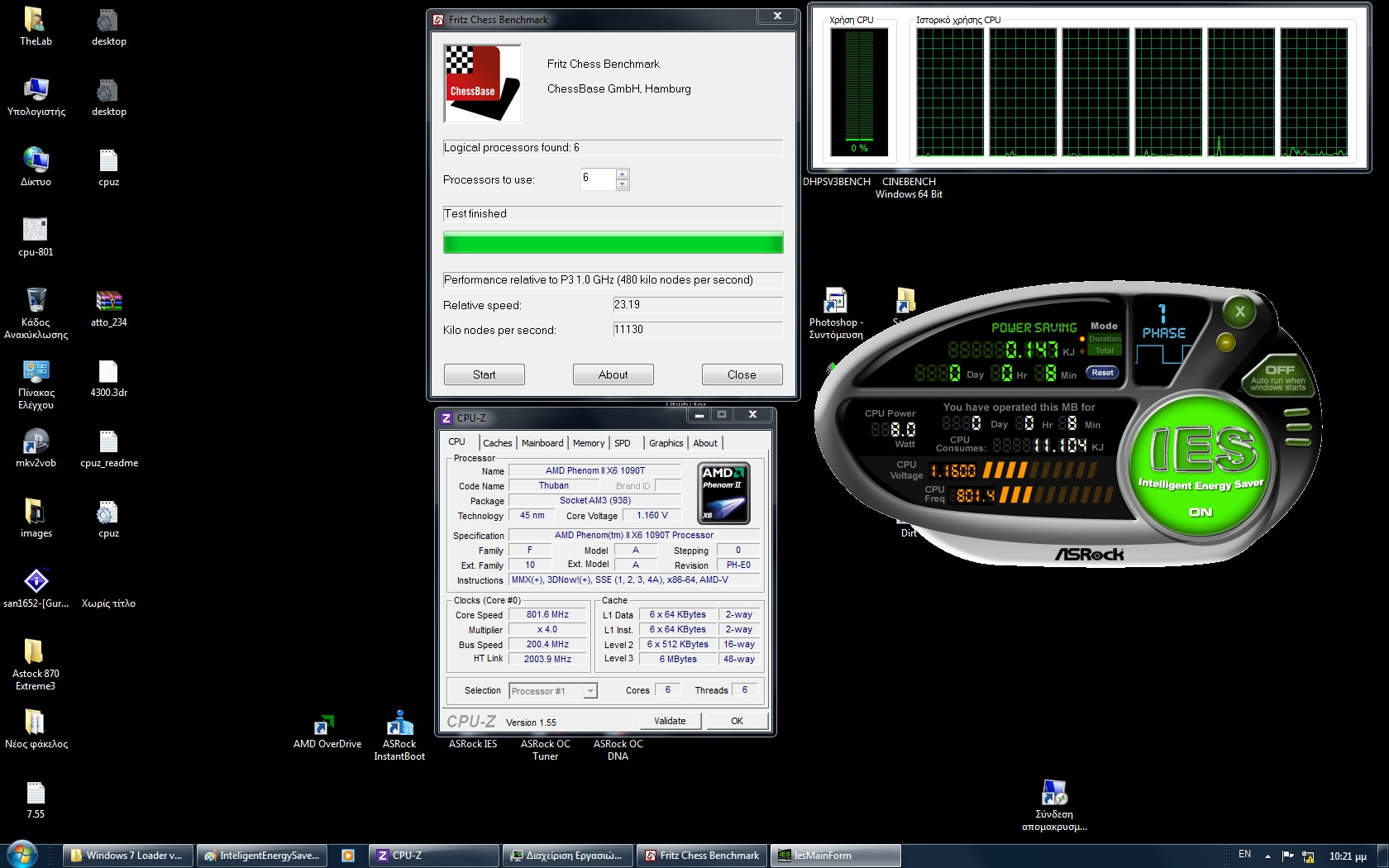
Task: Open the Graphics tab in CPU-Z
Action: [666, 443]
